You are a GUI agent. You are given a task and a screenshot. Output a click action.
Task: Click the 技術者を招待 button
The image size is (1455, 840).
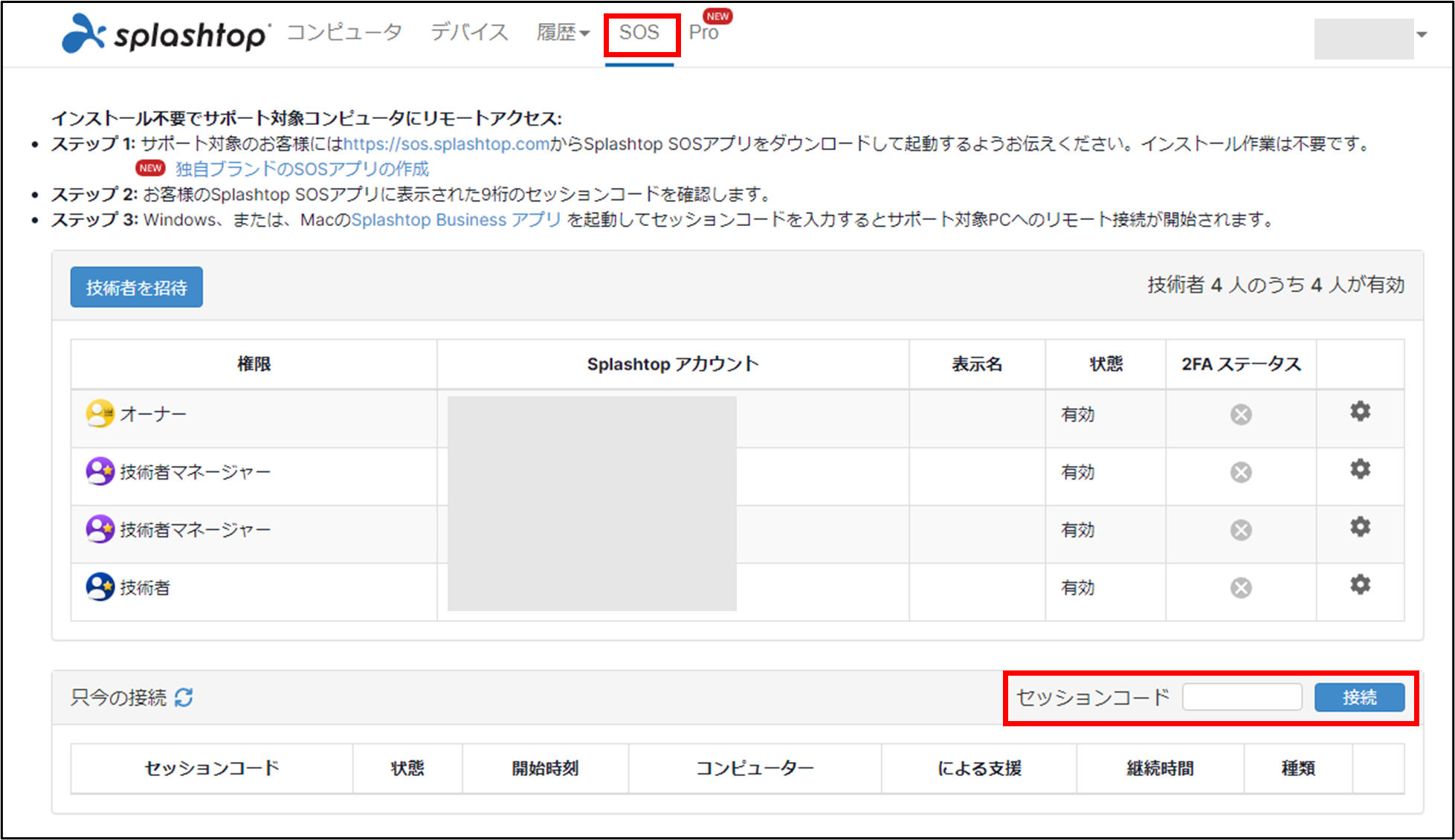pyautogui.click(x=137, y=287)
